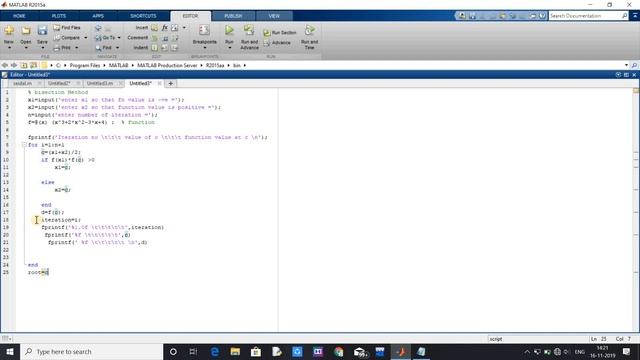Click the search folder magnifier icon
The height and width of the screenshot is (360, 640).
(x=634, y=65)
